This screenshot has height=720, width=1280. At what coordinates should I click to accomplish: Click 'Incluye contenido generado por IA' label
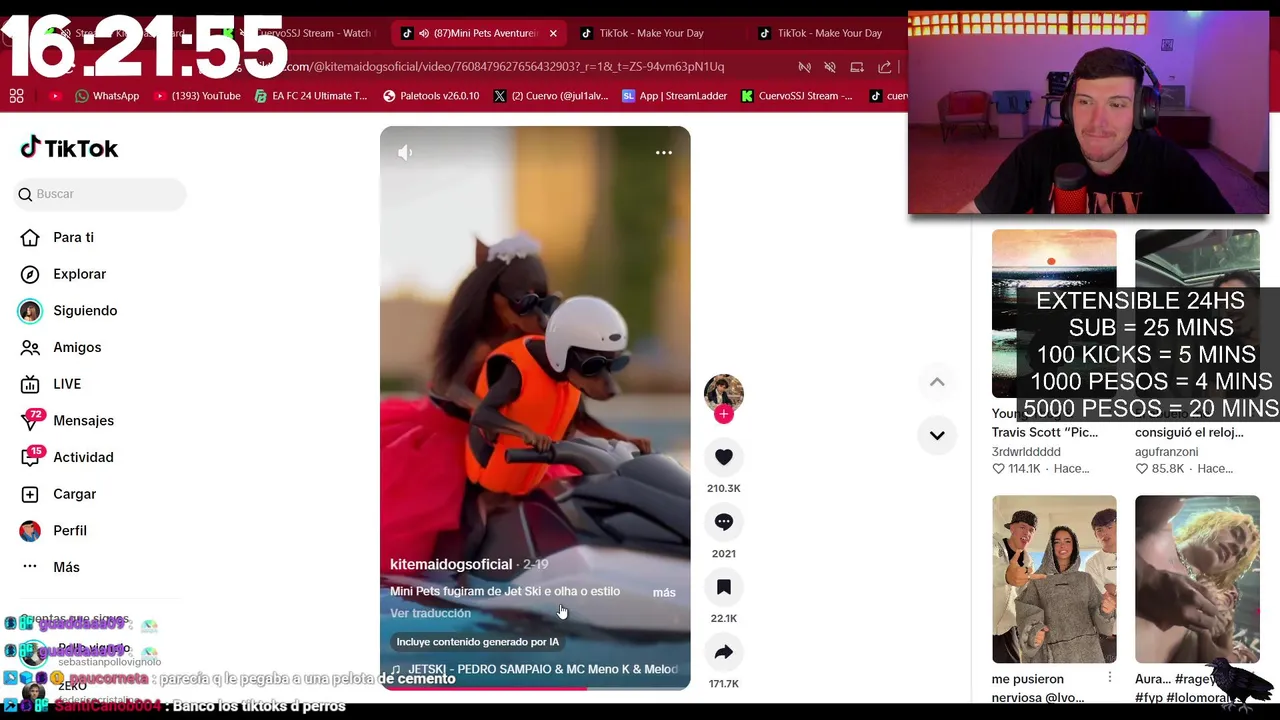point(478,642)
